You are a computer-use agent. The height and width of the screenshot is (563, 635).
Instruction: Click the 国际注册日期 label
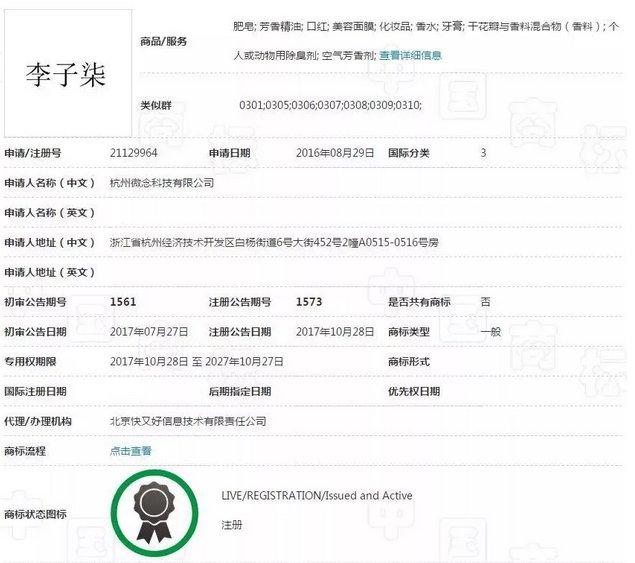coord(35,391)
